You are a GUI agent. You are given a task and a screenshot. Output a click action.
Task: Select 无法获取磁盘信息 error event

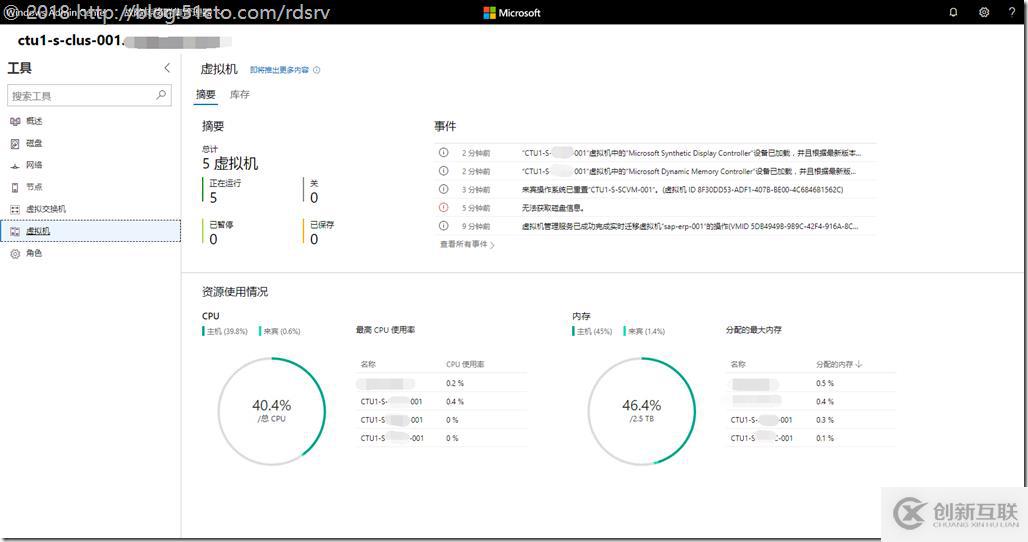click(x=655, y=208)
